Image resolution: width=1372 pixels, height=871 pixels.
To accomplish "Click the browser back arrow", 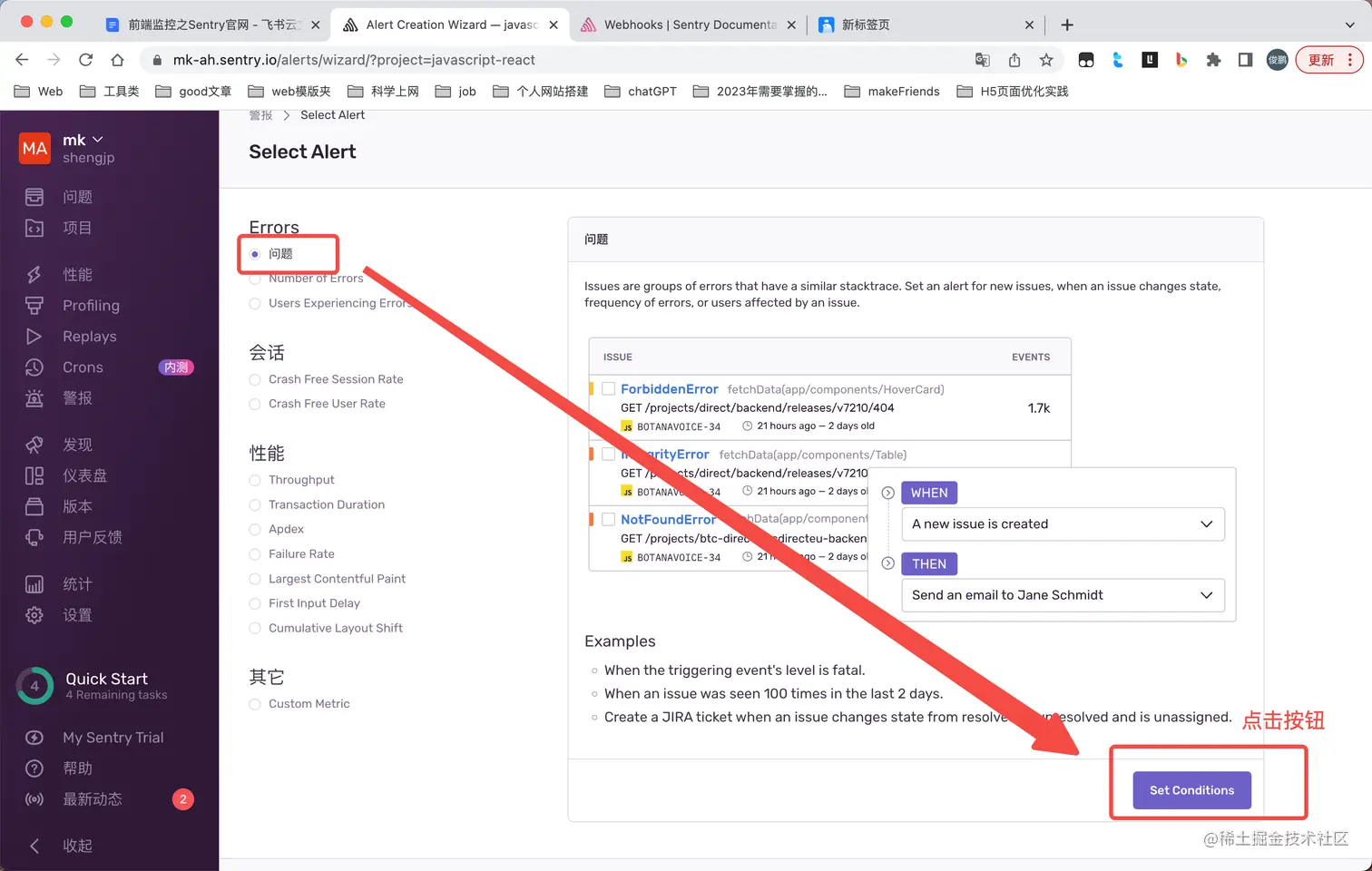I will [22, 60].
